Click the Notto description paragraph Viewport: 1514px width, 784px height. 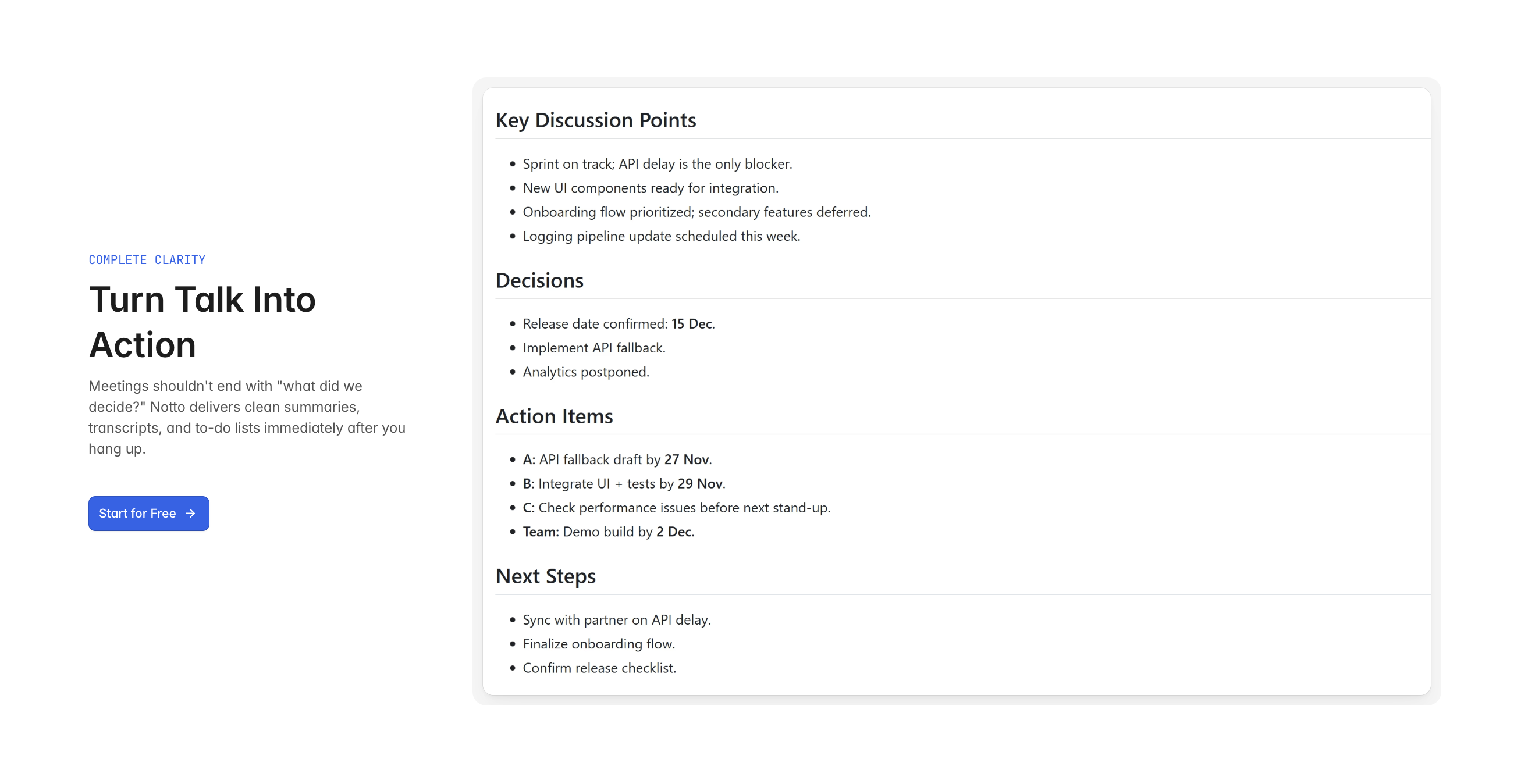coord(247,417)
